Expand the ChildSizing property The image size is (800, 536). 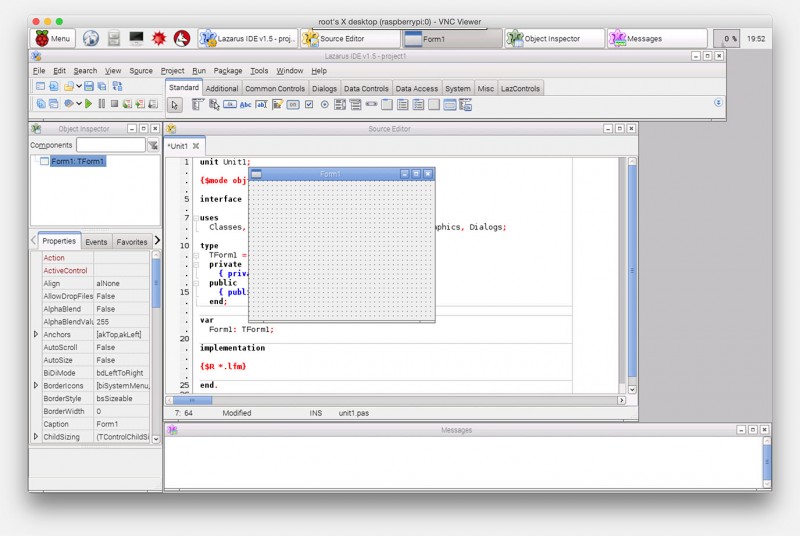[37, 437]
